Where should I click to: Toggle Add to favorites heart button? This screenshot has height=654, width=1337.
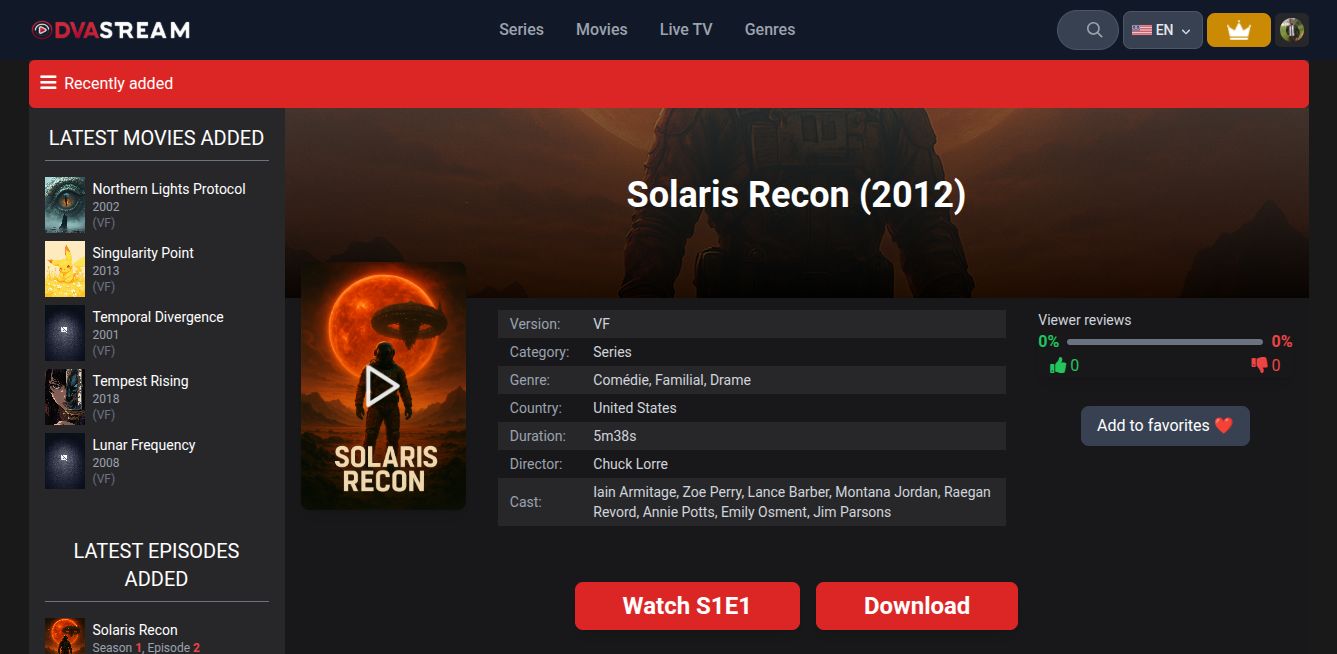[x=1165, y=426]
